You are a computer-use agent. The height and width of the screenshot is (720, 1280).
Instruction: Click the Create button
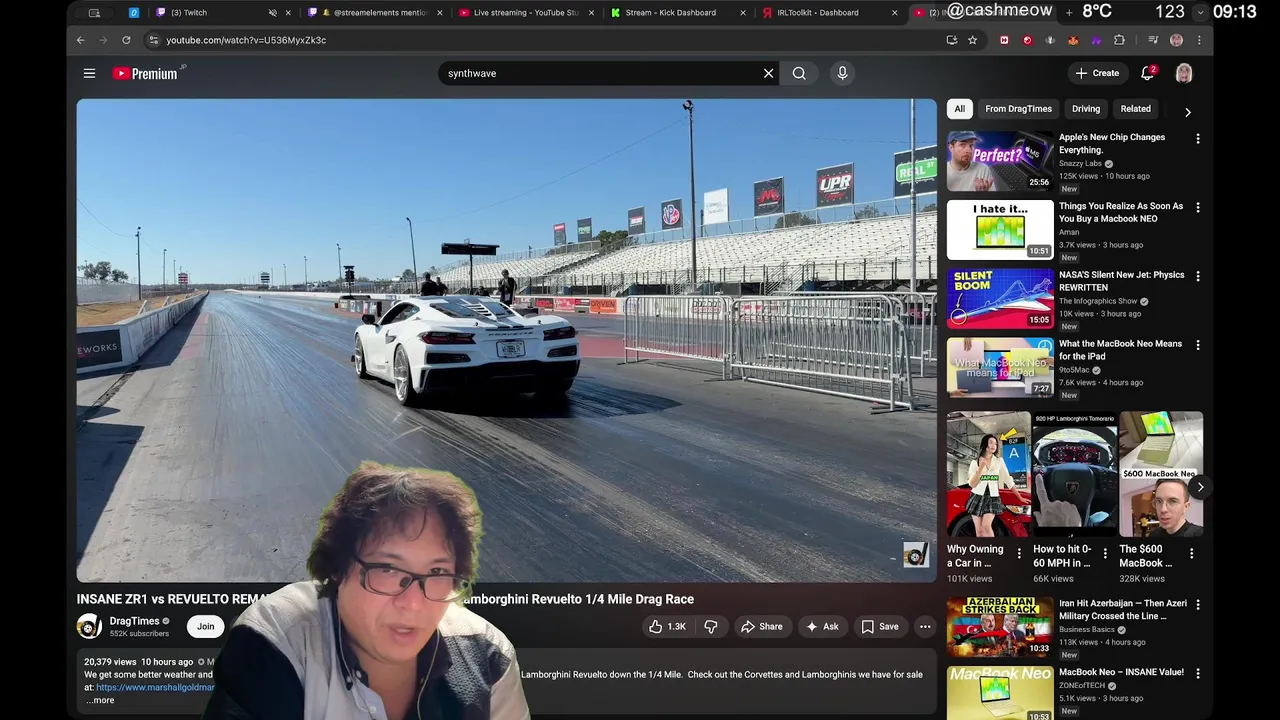point(1097,73)
